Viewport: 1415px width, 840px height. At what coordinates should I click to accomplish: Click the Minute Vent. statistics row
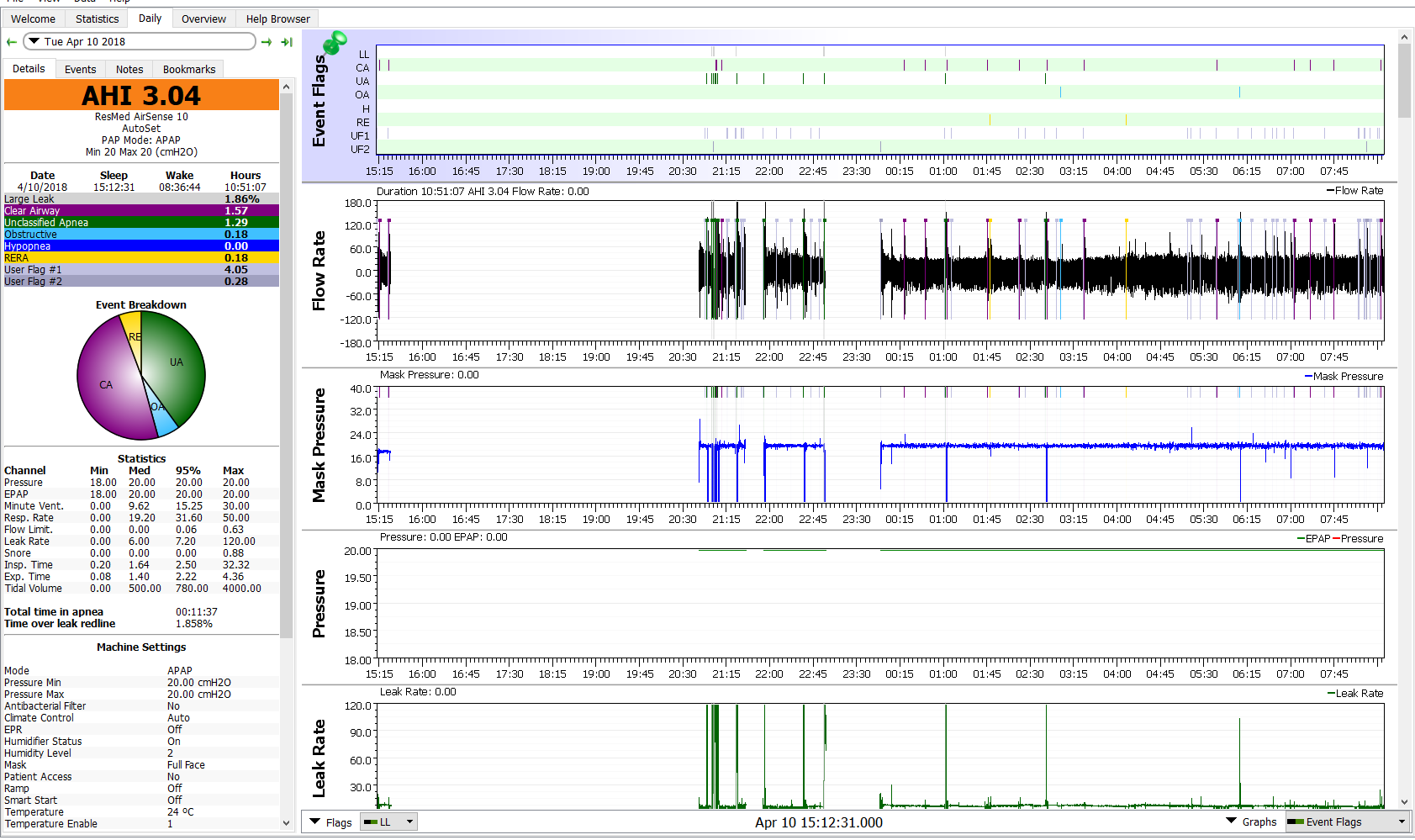(141, 506)
